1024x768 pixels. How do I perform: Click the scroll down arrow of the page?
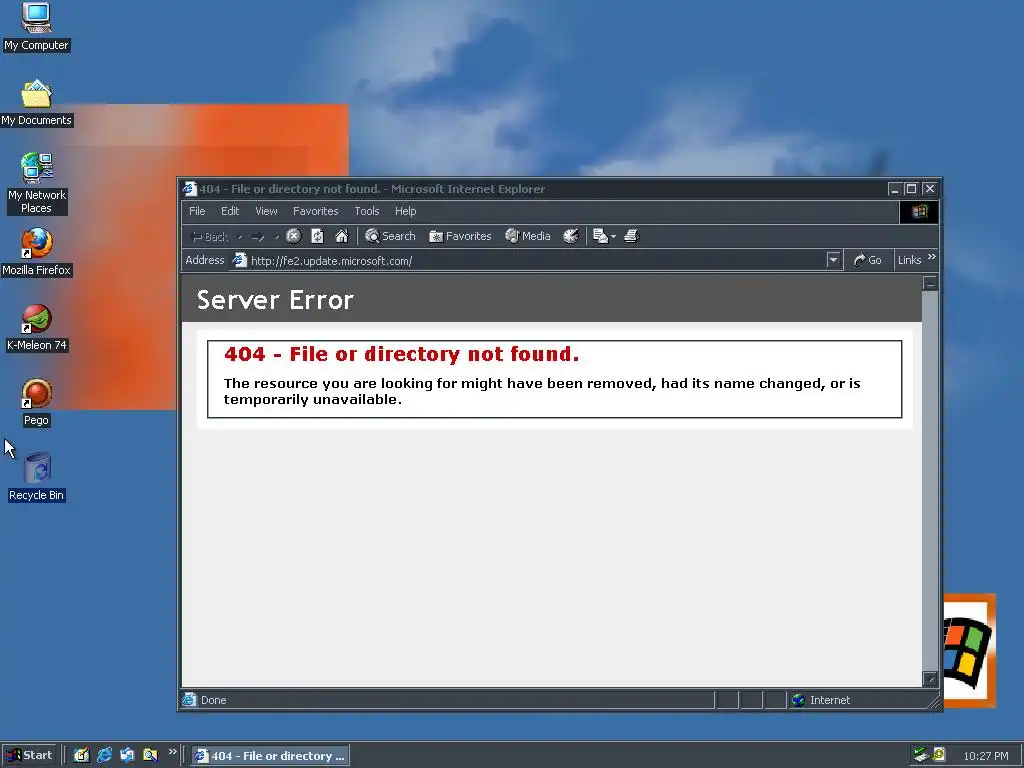tap(930, 679)
